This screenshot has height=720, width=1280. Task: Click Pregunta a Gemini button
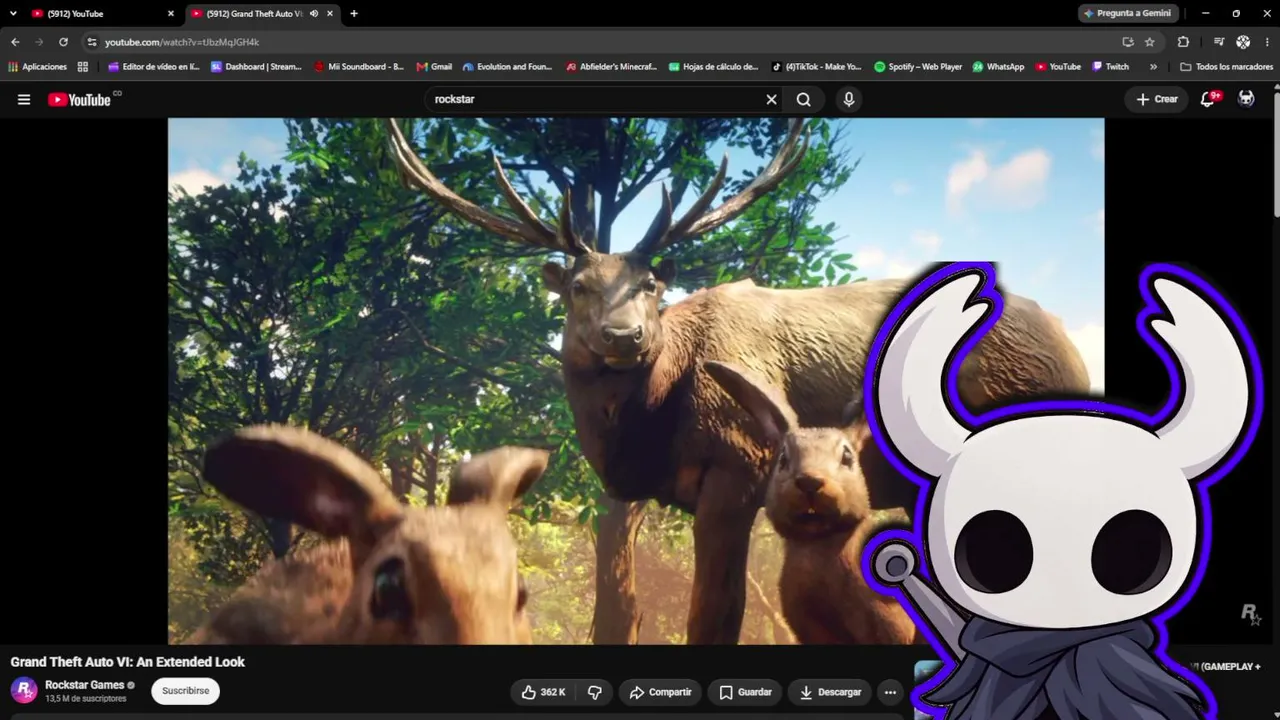(1127, 14)
